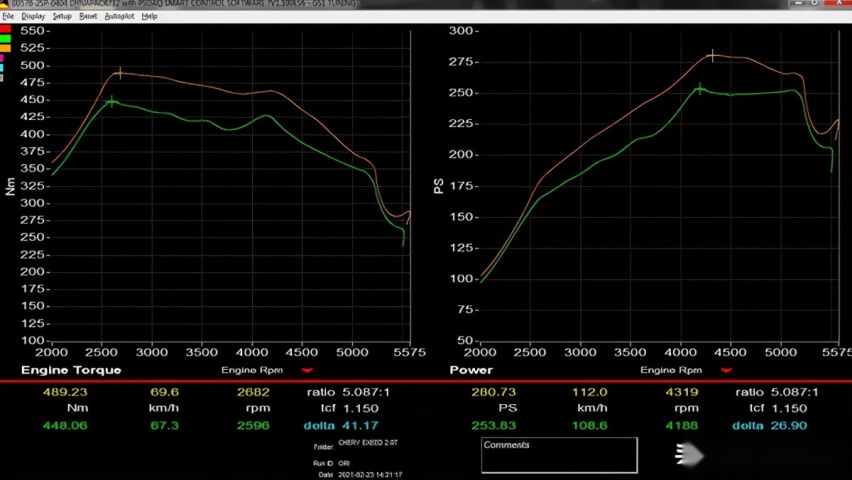The width and height of the screenshot is (852, 480).
Task: Select the orange run color swatch
Action: 5,48
